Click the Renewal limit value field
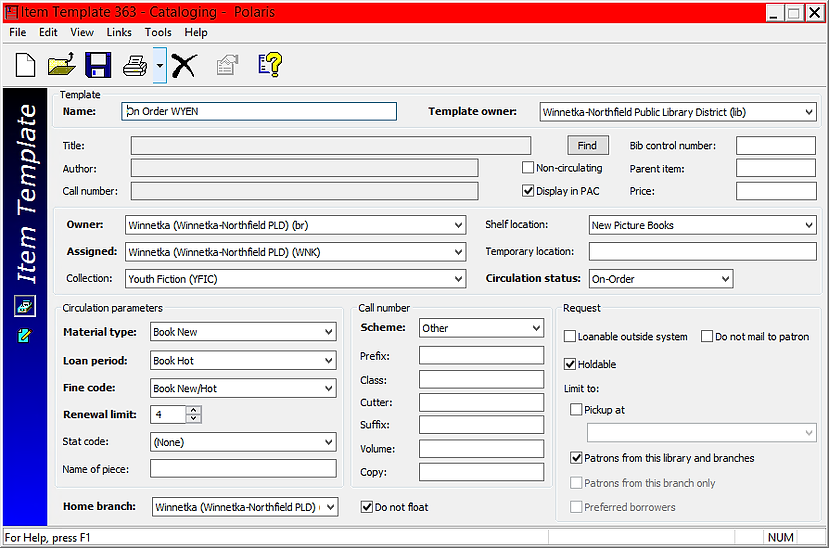Screen dimensions: 829x548 [168, 414]
